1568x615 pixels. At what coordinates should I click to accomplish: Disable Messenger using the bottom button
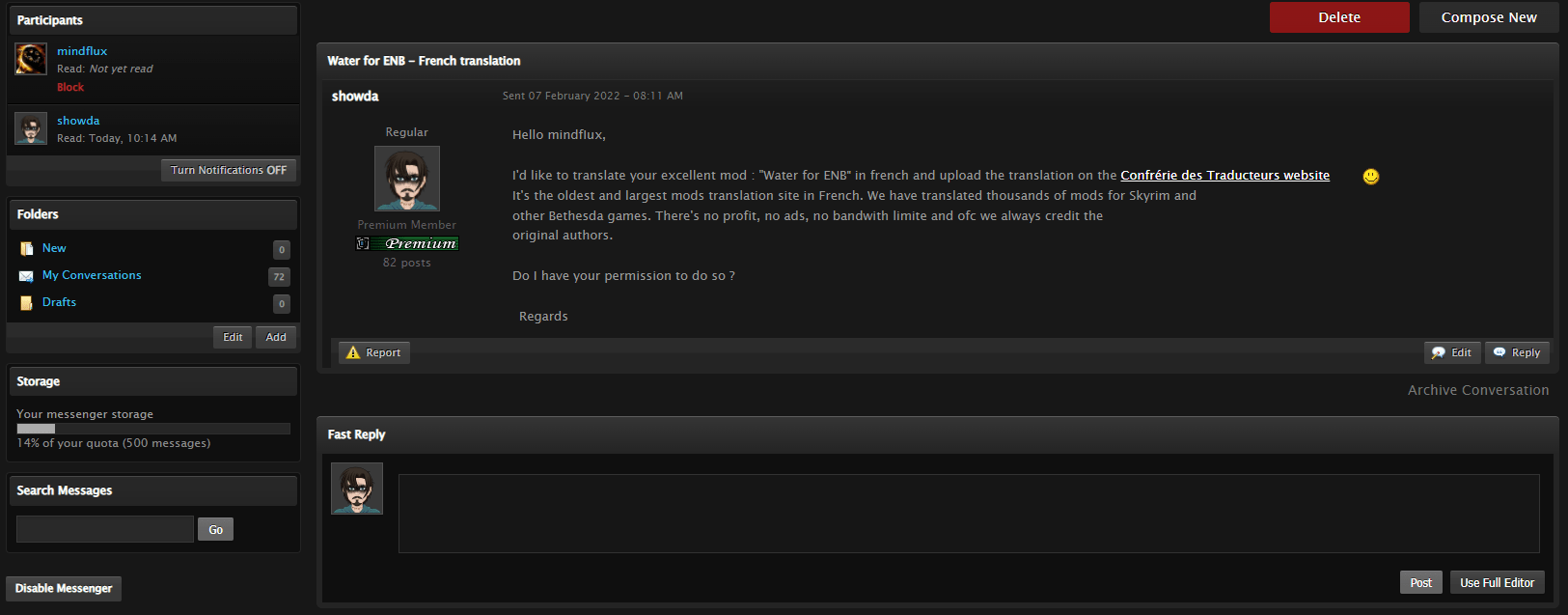pyautogui.click(x=64, y=588)
